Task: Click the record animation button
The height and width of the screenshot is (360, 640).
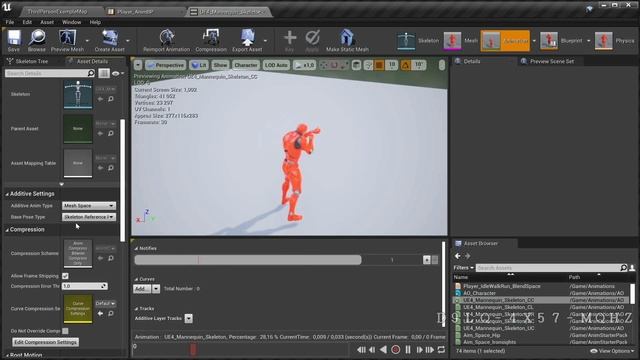Action: pos(395,349)
